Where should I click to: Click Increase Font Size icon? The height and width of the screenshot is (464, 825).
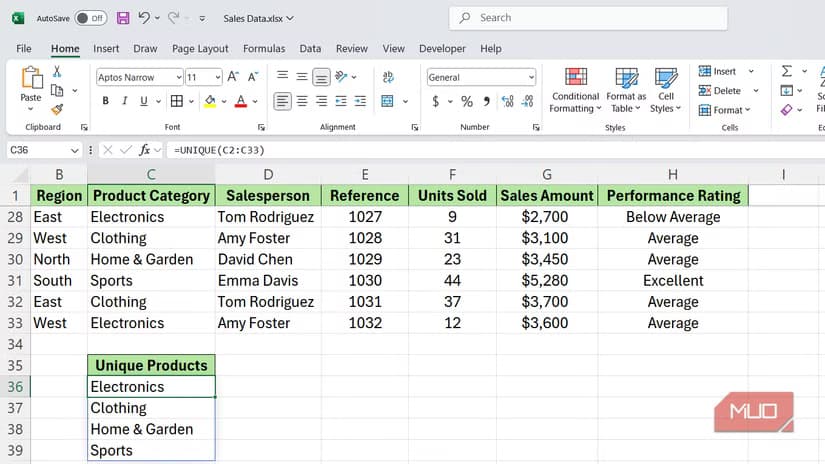(233, 77)
